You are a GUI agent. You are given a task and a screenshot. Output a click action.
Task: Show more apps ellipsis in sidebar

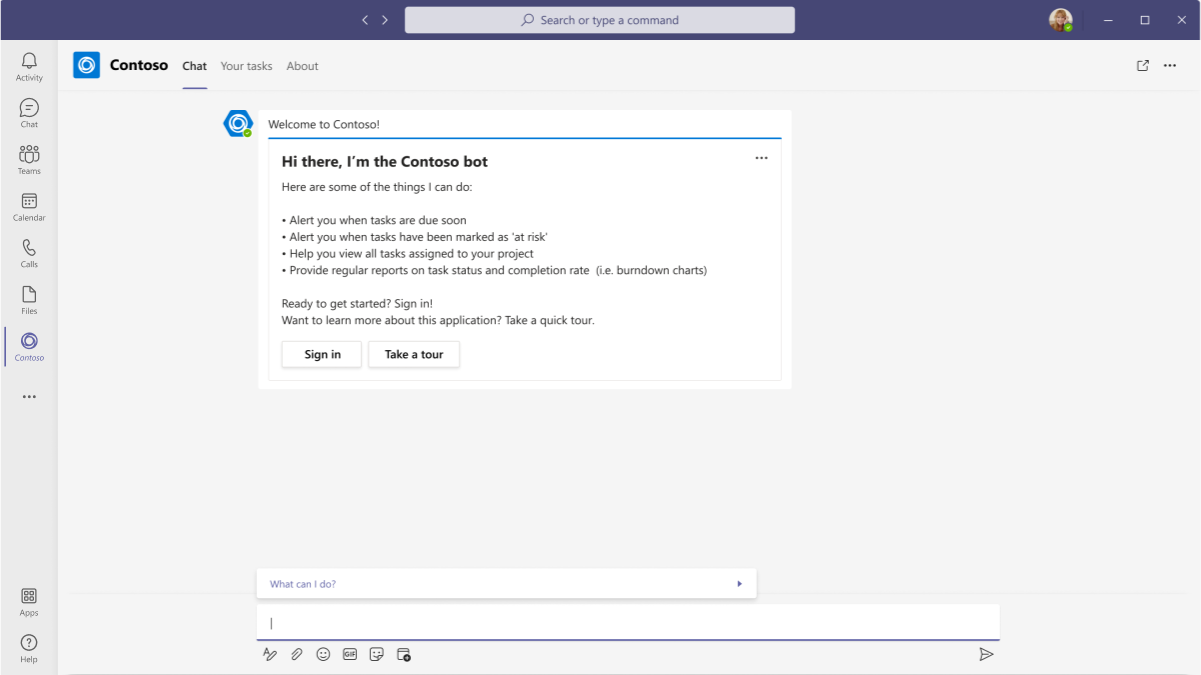coord(29,397)
